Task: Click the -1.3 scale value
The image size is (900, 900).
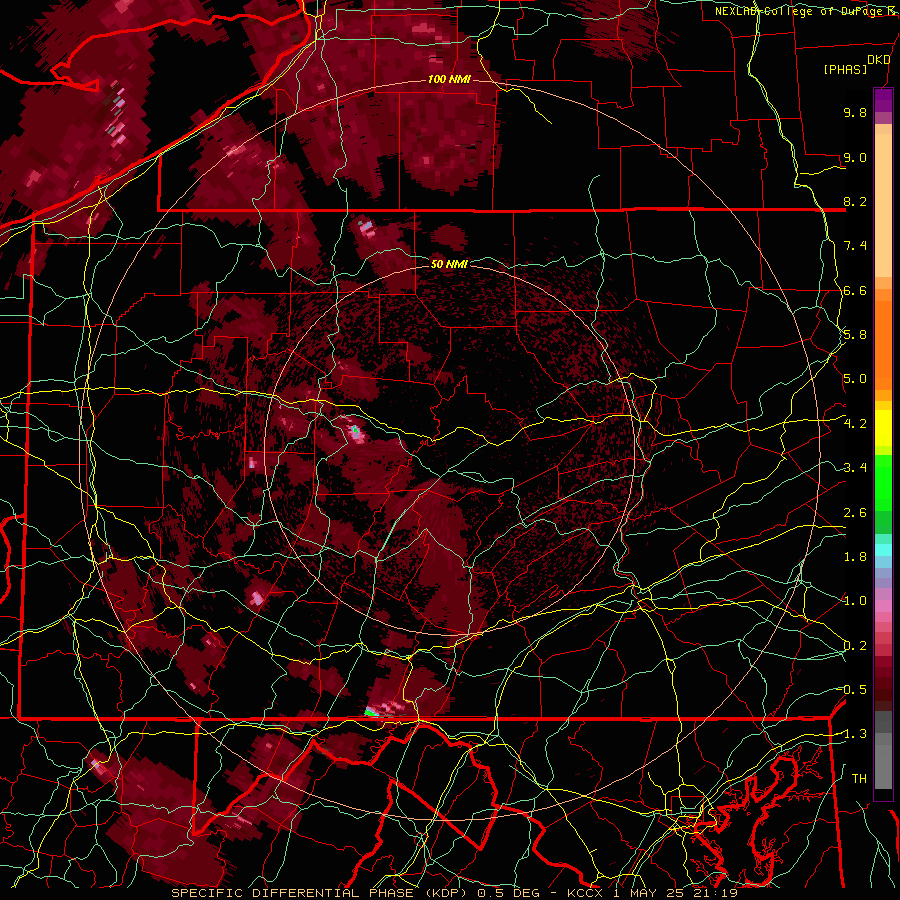Action: coord(853,734)
